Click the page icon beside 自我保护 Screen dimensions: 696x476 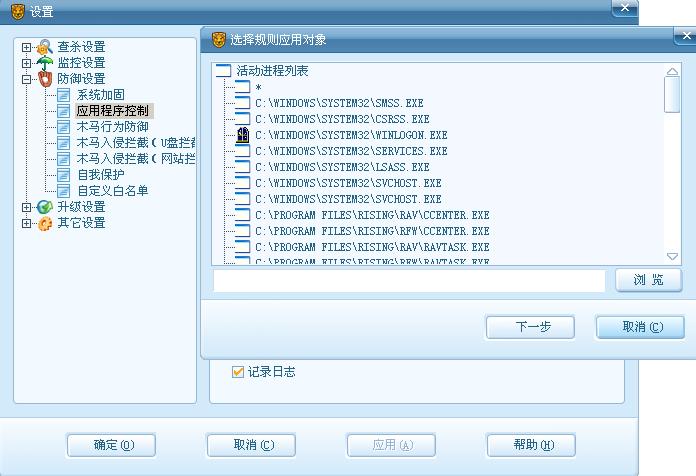[x=63, y=175]
